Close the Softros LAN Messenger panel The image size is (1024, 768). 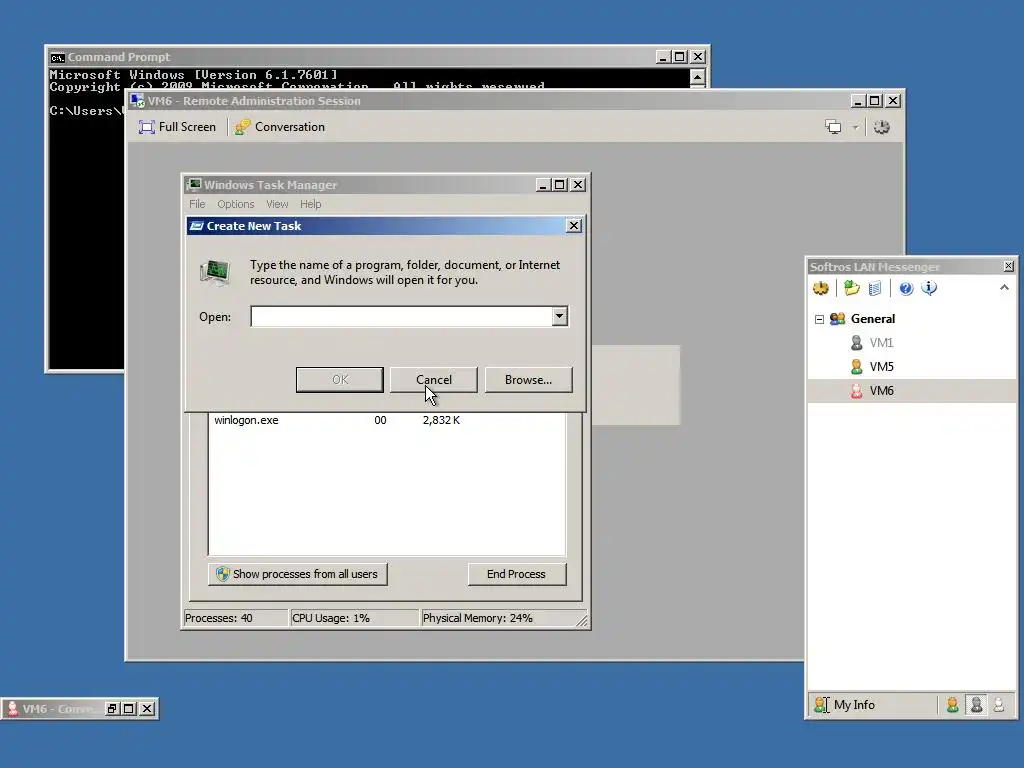[x=1008, y=266]
